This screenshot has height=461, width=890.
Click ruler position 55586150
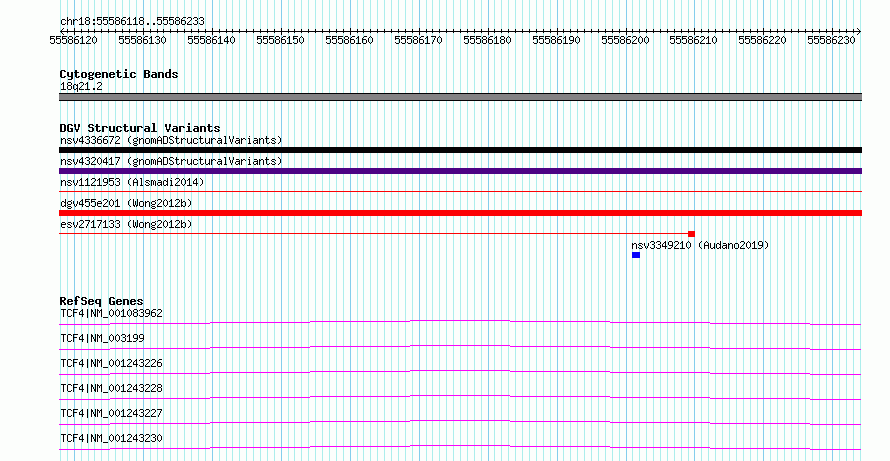pos(280,40)
